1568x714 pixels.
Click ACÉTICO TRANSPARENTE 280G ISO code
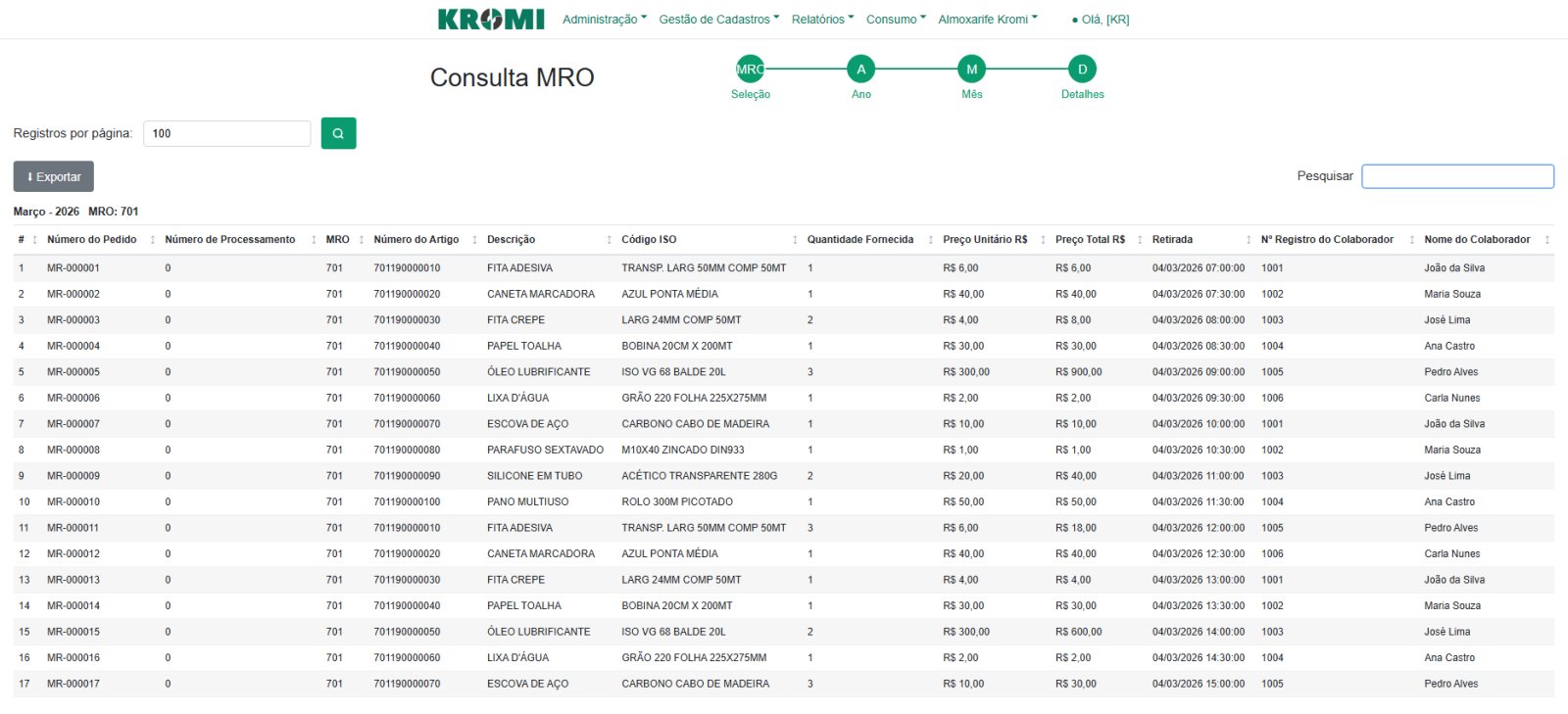coord(699,476)
